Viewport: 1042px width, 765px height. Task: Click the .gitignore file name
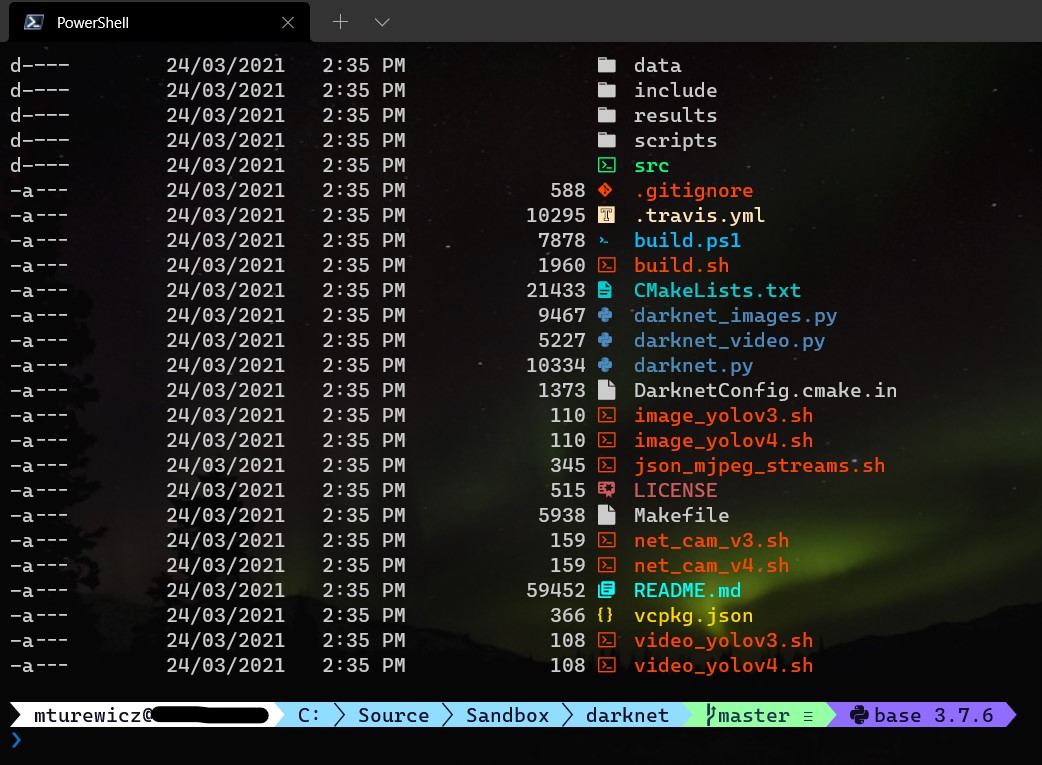(x=694, y=191)
